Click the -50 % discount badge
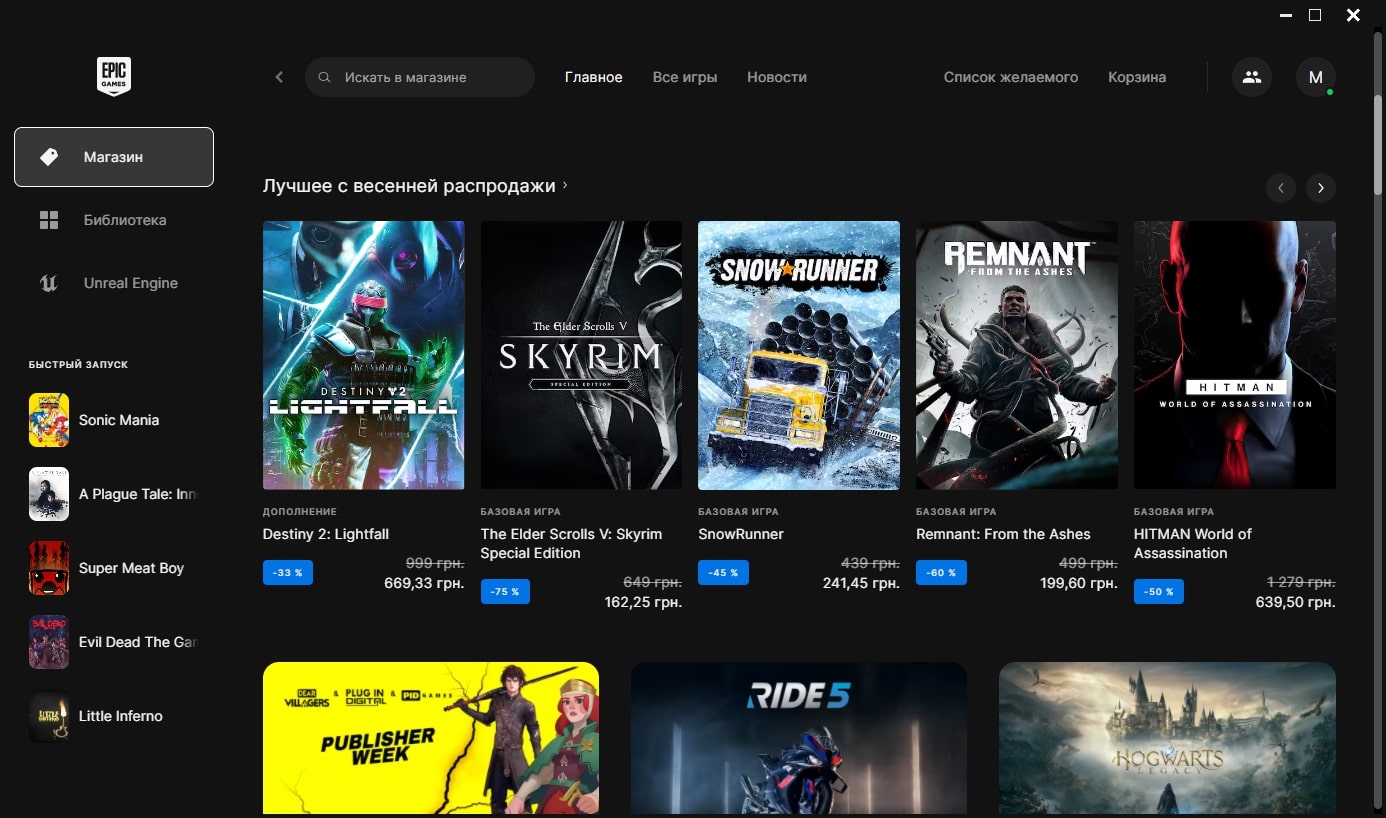Screen dimensions: 1386x818 point(1159,592)
